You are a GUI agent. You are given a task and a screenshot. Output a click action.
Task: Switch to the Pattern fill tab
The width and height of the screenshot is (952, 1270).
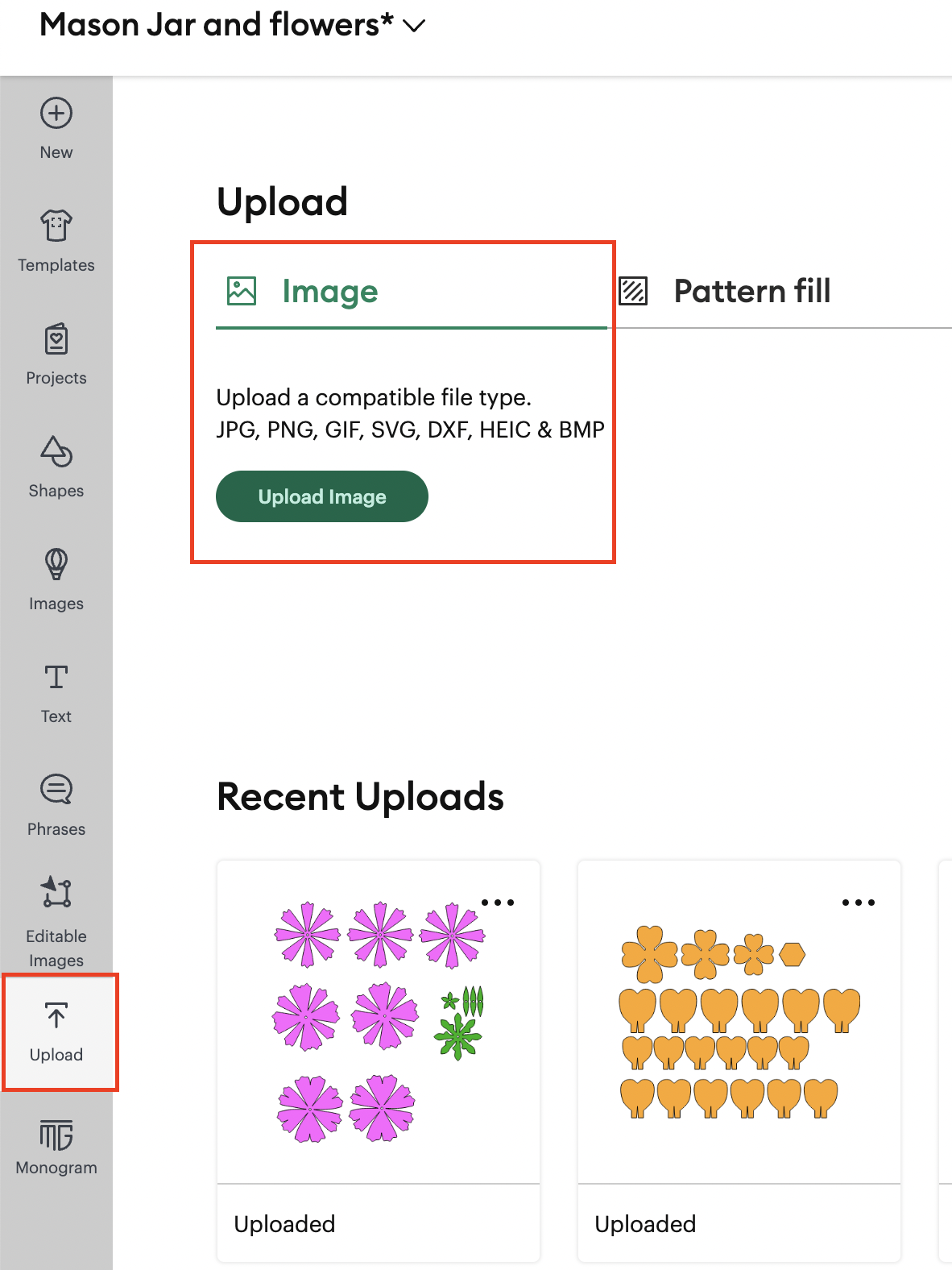pyautogui.click(x=751, y=292)
